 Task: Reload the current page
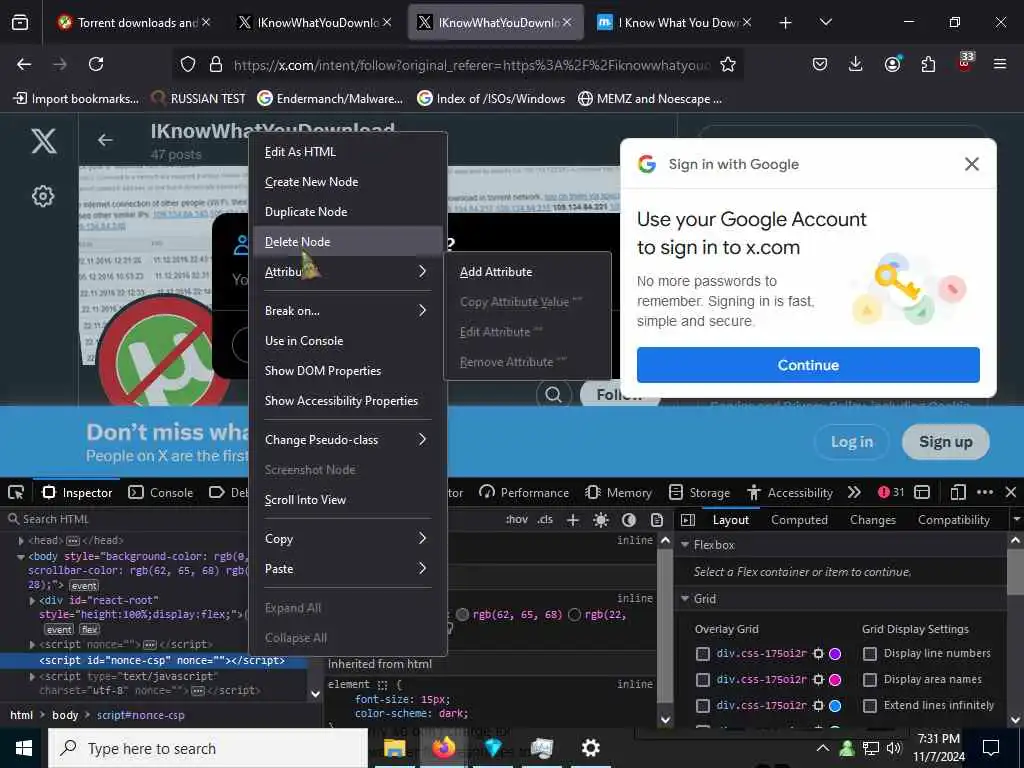tap(96, 64)
